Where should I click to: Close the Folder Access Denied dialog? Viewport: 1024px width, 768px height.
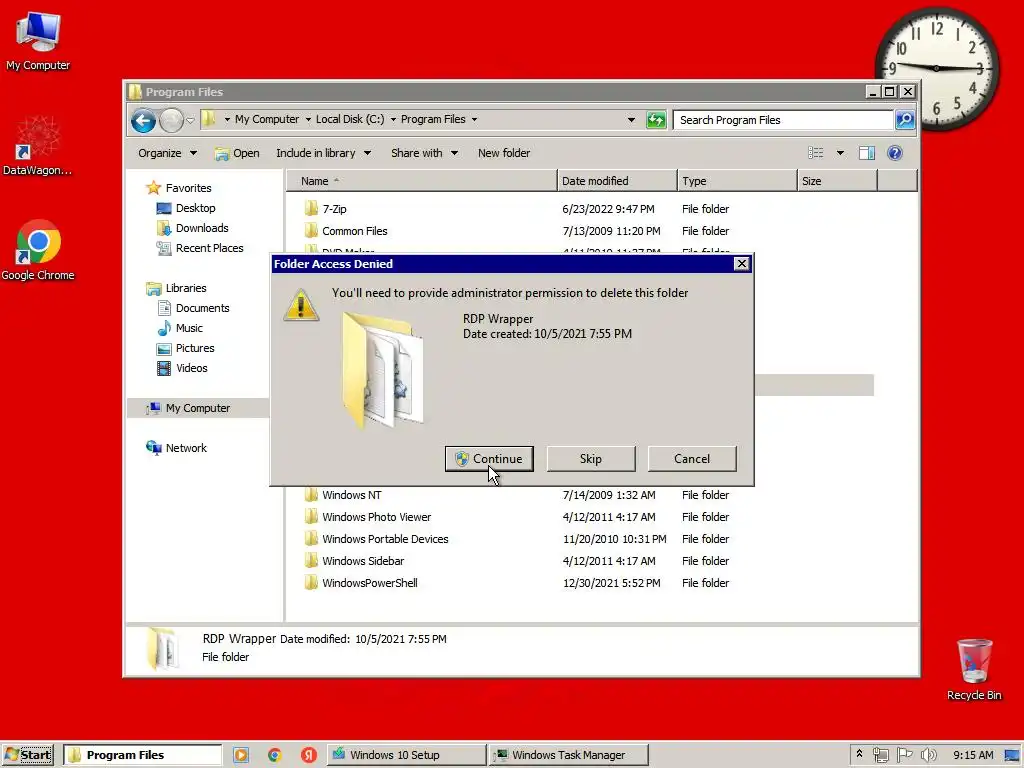741,264
